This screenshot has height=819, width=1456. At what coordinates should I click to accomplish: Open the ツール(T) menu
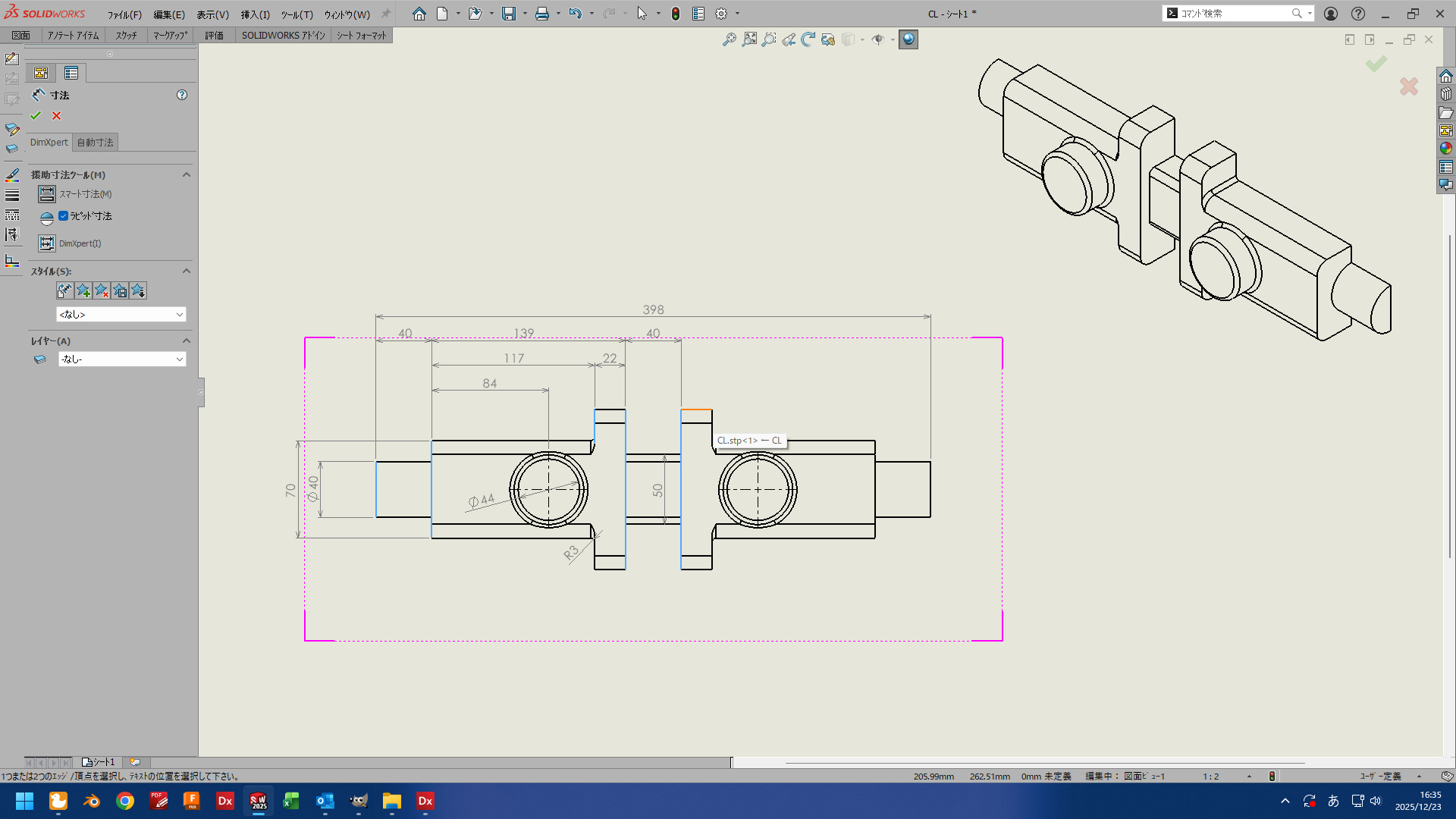[x=297, y=14]
